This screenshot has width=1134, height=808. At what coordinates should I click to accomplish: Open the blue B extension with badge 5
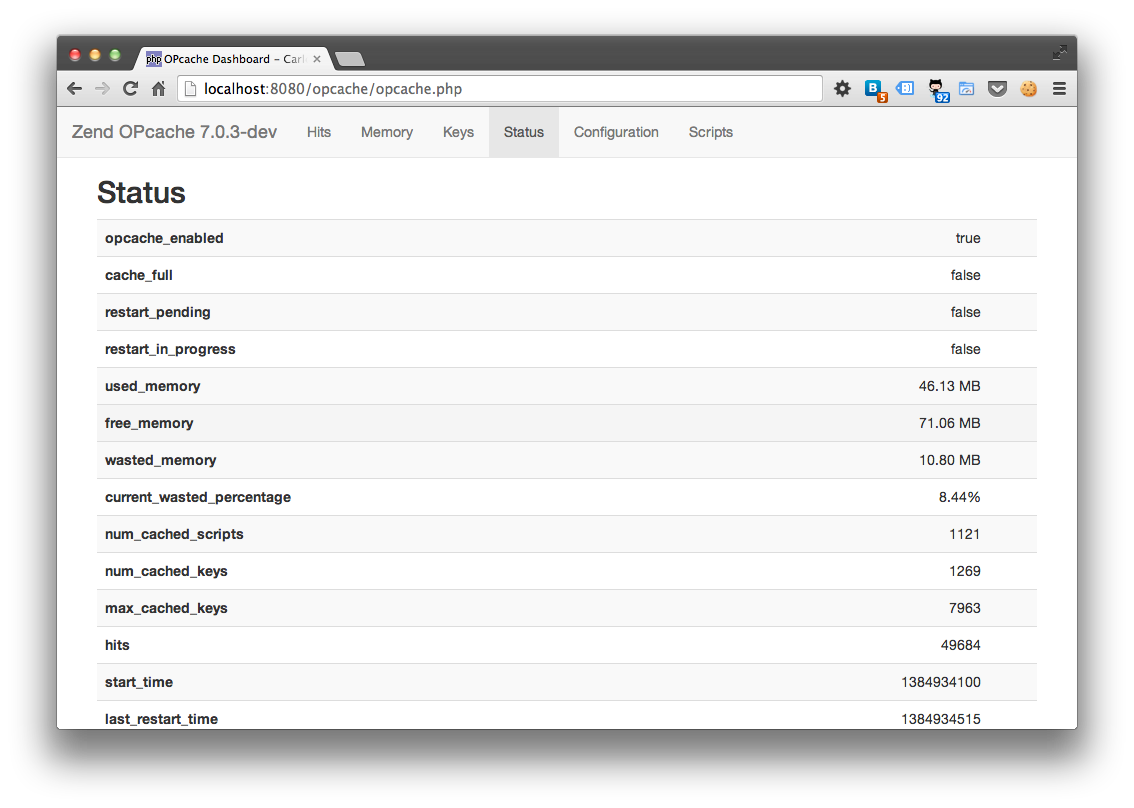[x=875, y=90]
